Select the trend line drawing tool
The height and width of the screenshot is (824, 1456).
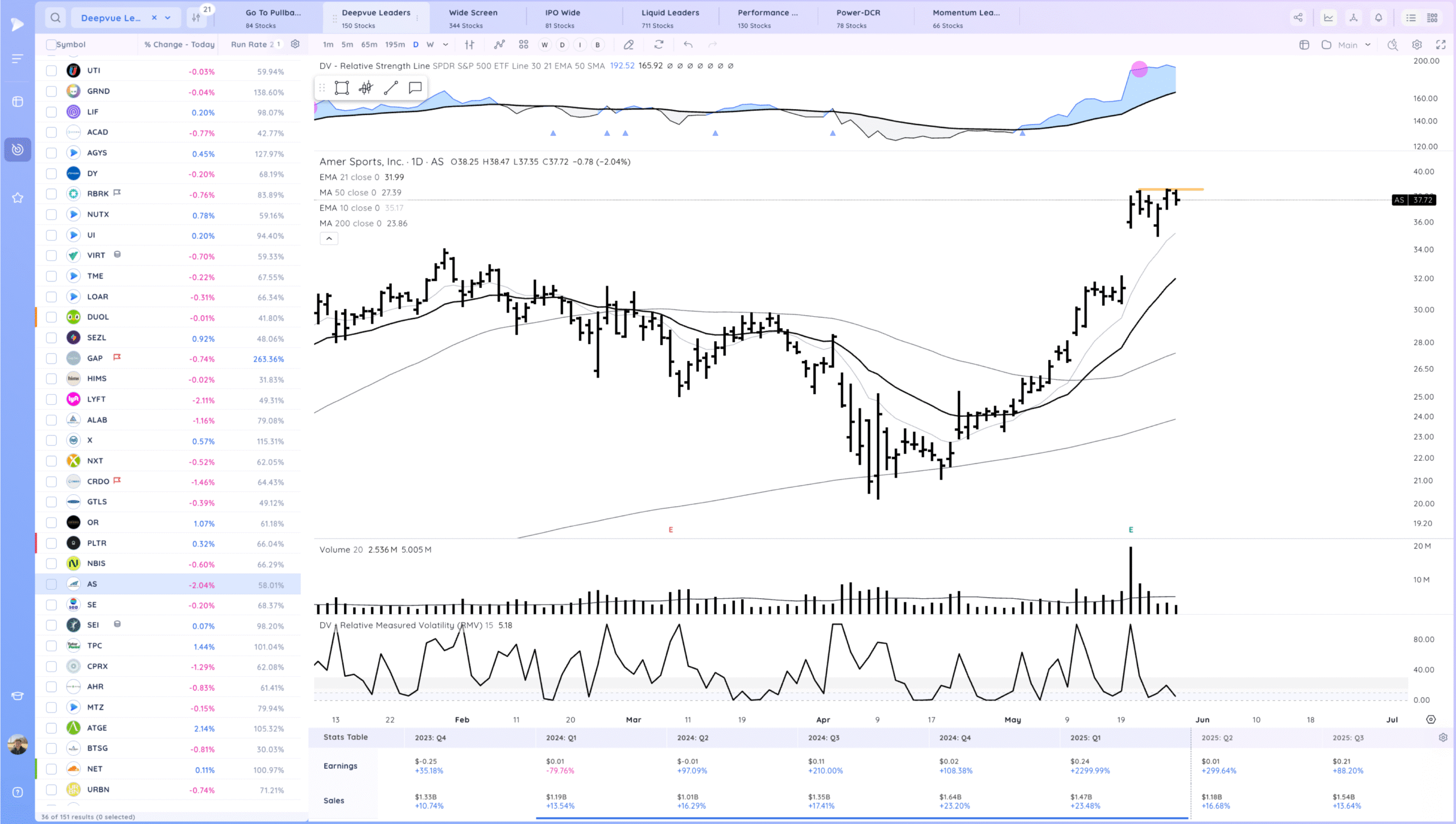391,88
